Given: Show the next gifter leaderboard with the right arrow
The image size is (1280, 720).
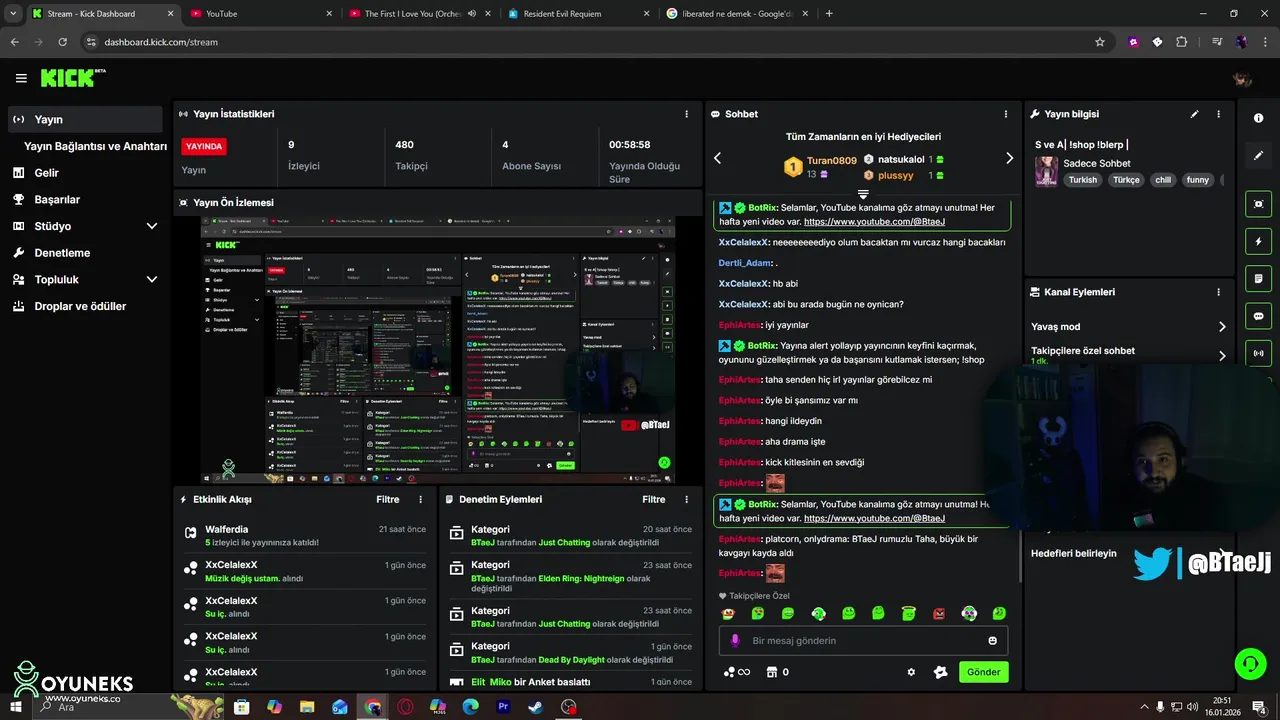Looking at the screenshot, I should click(1009, 158).
